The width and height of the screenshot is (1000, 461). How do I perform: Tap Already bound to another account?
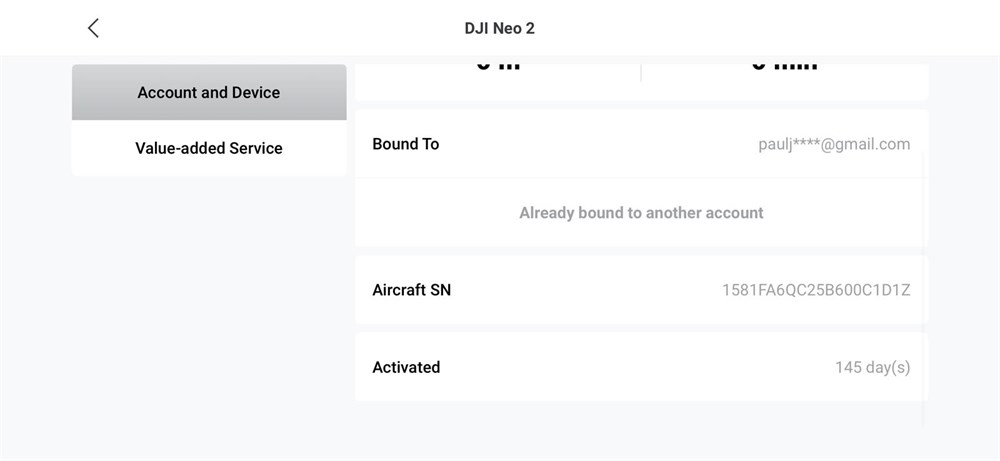[641, 213]
